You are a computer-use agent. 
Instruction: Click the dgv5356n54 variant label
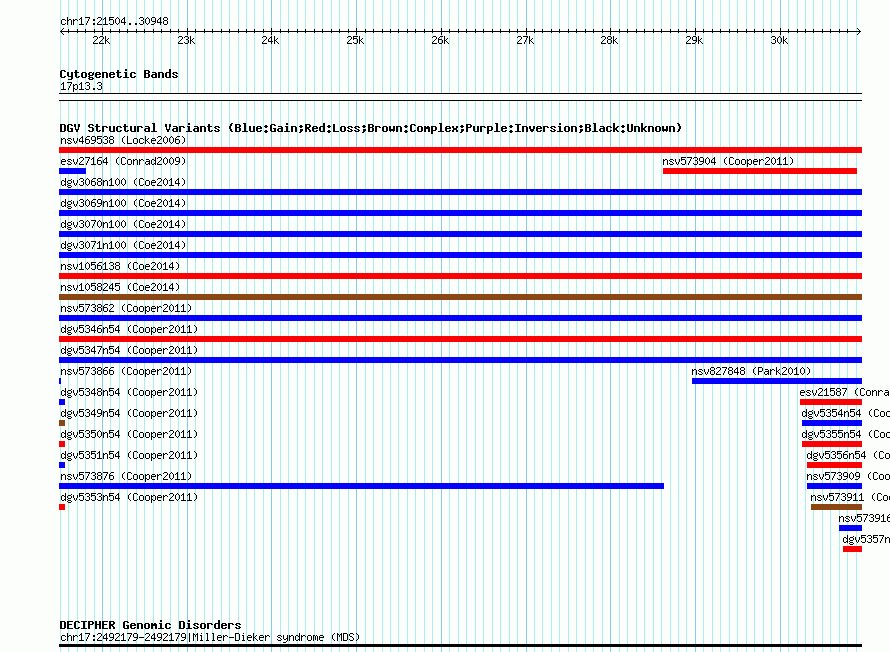click(x=848, y=455)
